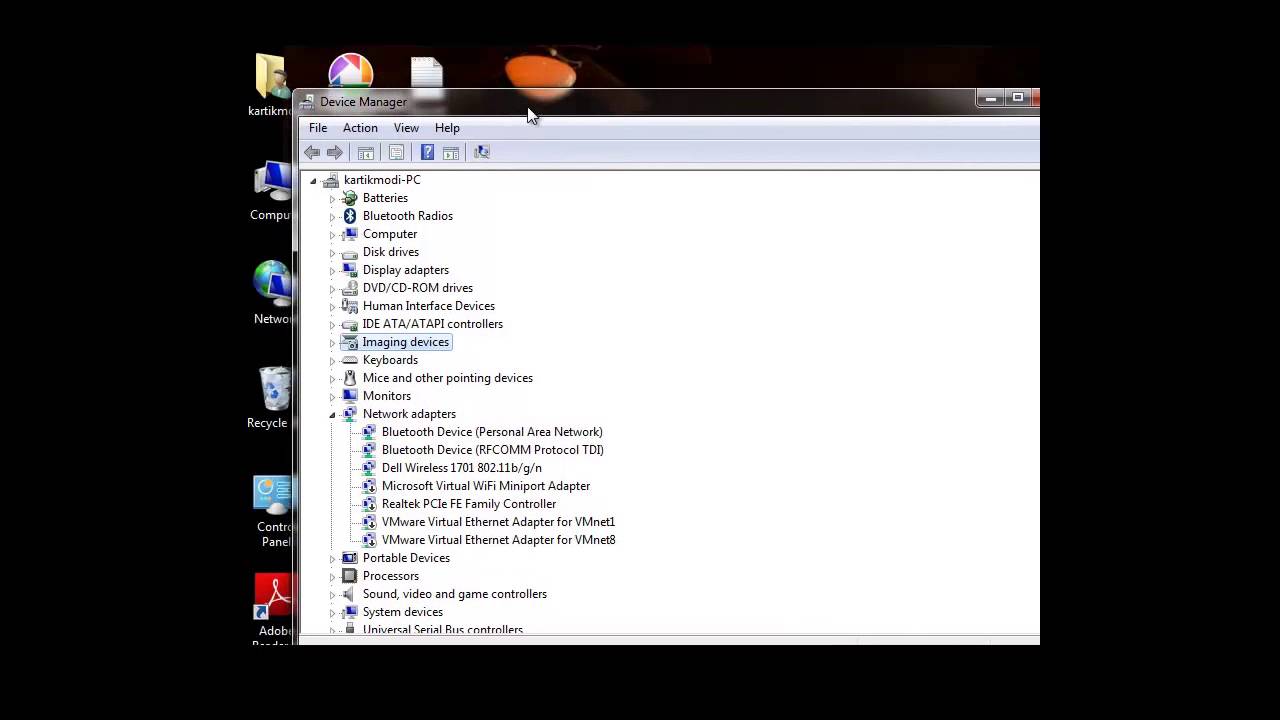Select VMware Virtual Ethernet Adapter for VMnet1
The image size is (1280, 720).
tap(498, 522)
